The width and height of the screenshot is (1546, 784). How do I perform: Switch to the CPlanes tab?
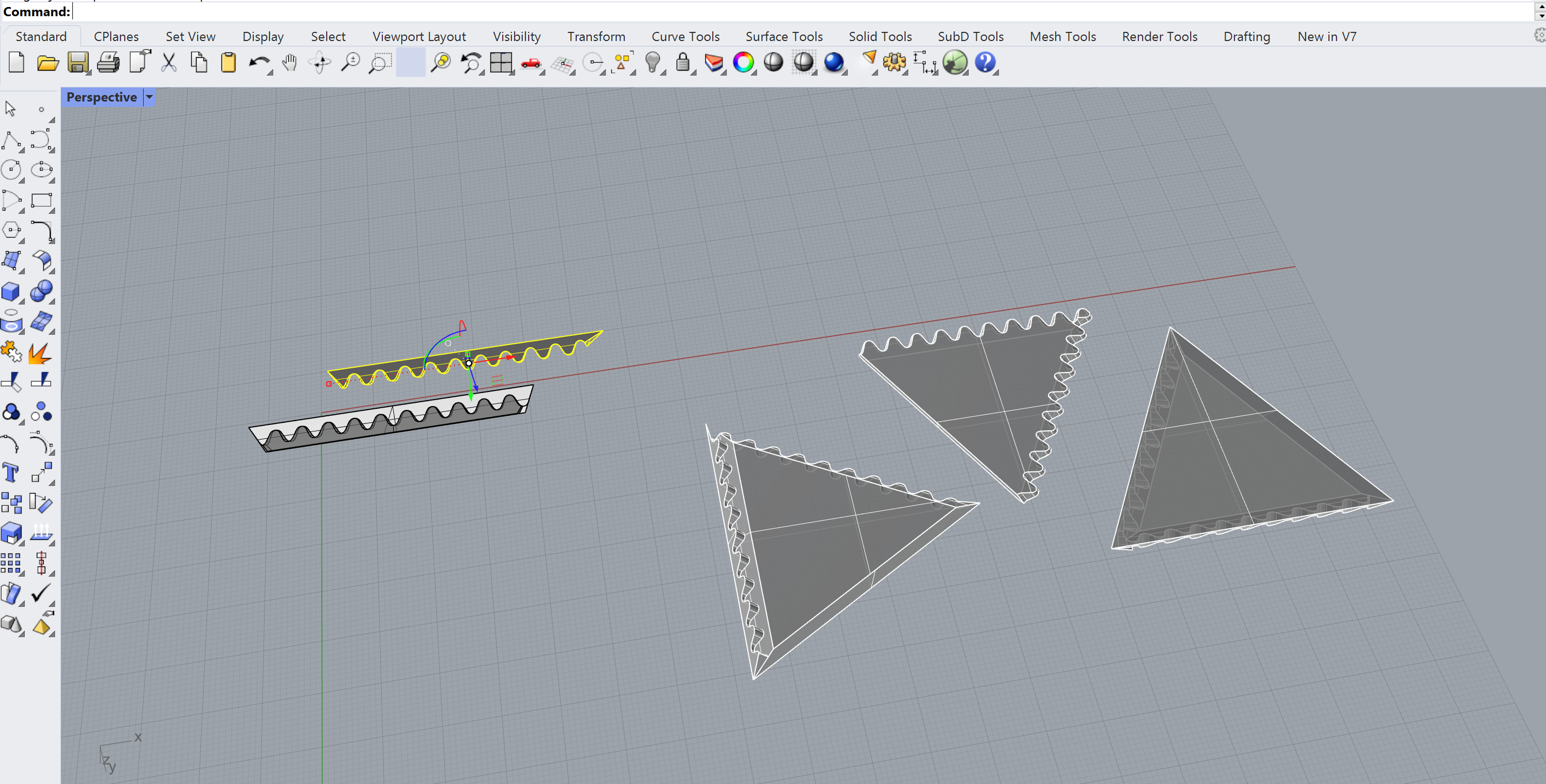coord(116,37)
